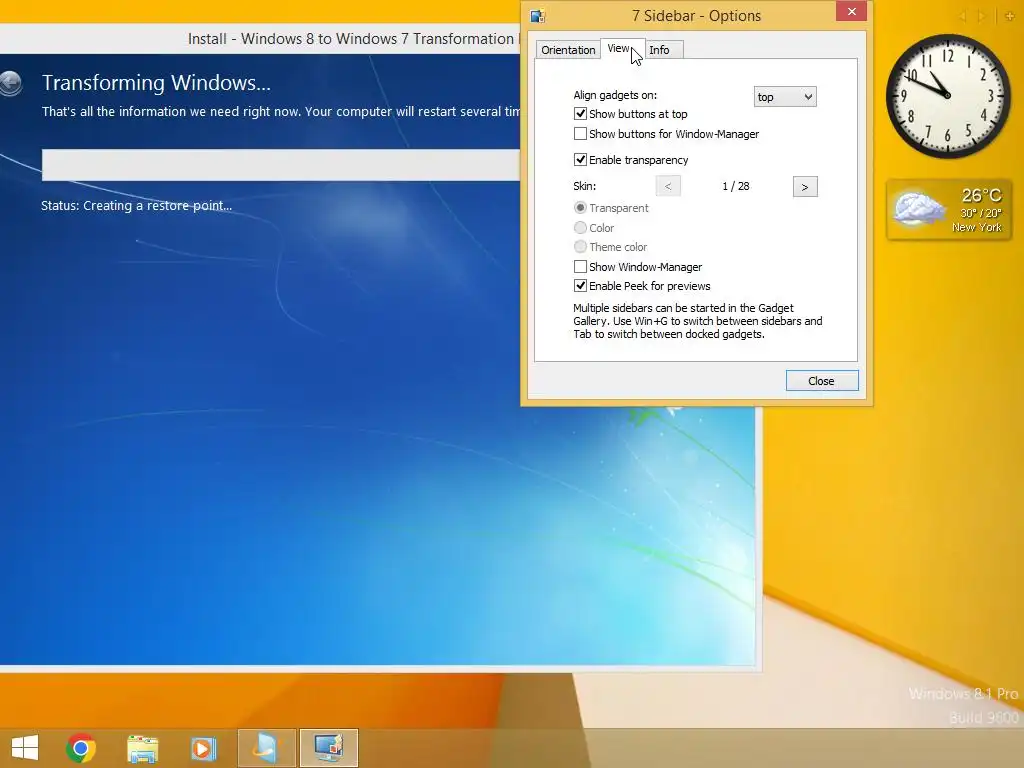1024x768 pixels.
Task: Go to the next skin
Action: point(805,187)
